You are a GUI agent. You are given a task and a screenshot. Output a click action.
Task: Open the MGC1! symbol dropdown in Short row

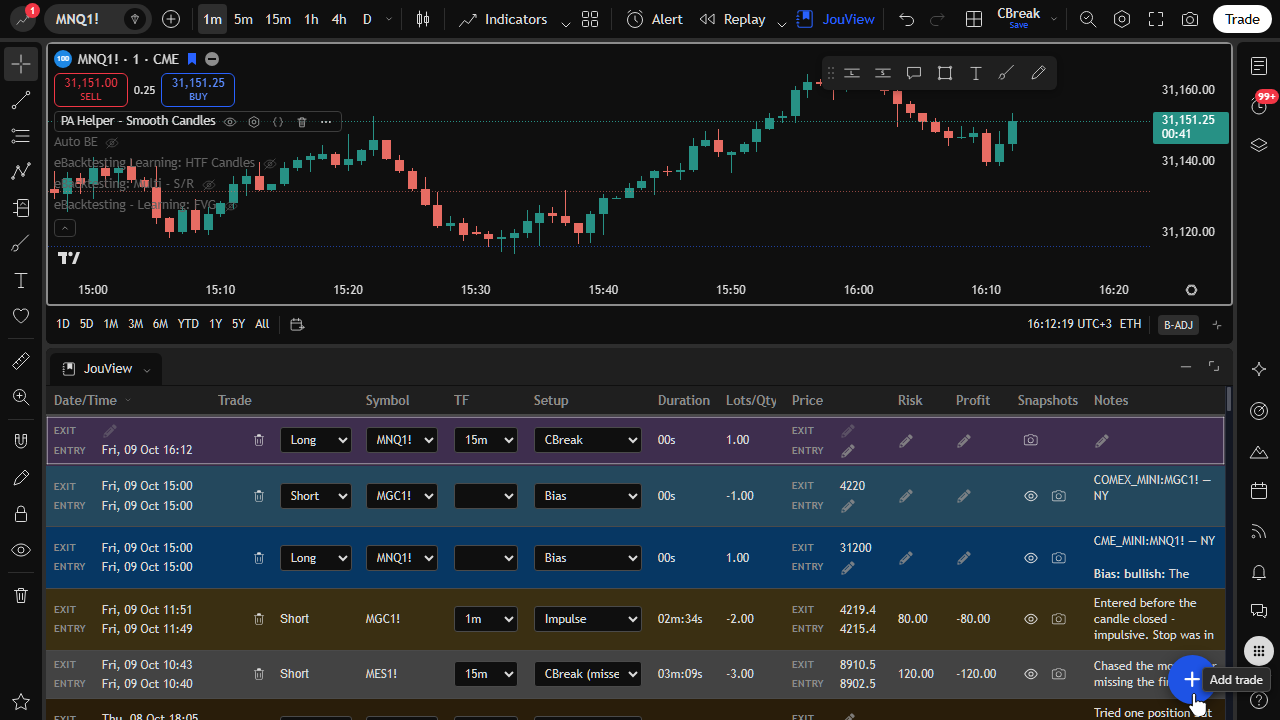tap(402, 496)
